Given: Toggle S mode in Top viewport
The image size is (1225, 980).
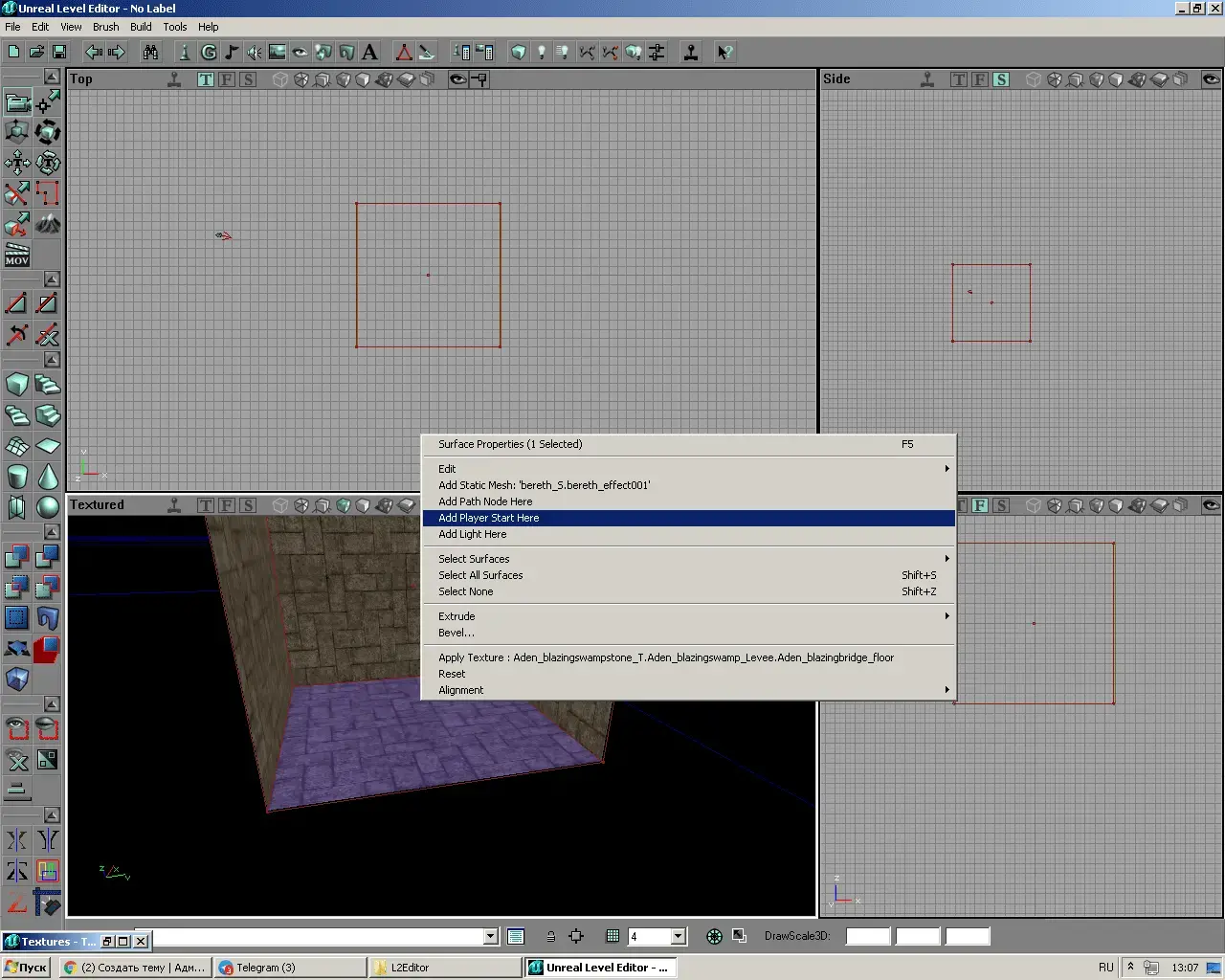Looking at the screenshot, I should [x=248, y=79].
